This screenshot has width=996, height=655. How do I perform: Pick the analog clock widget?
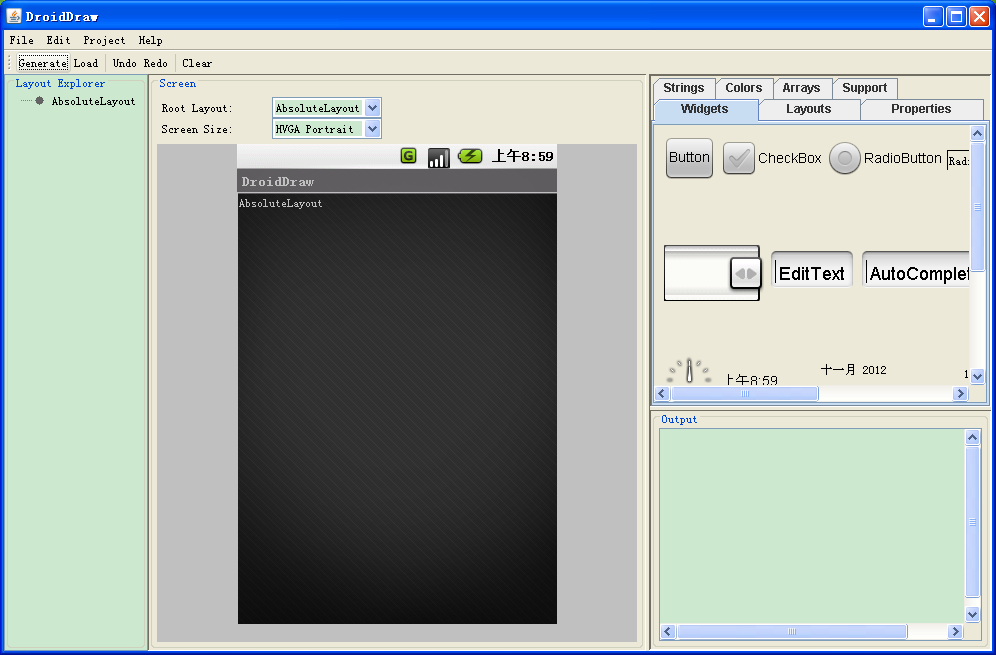(689, 371)
